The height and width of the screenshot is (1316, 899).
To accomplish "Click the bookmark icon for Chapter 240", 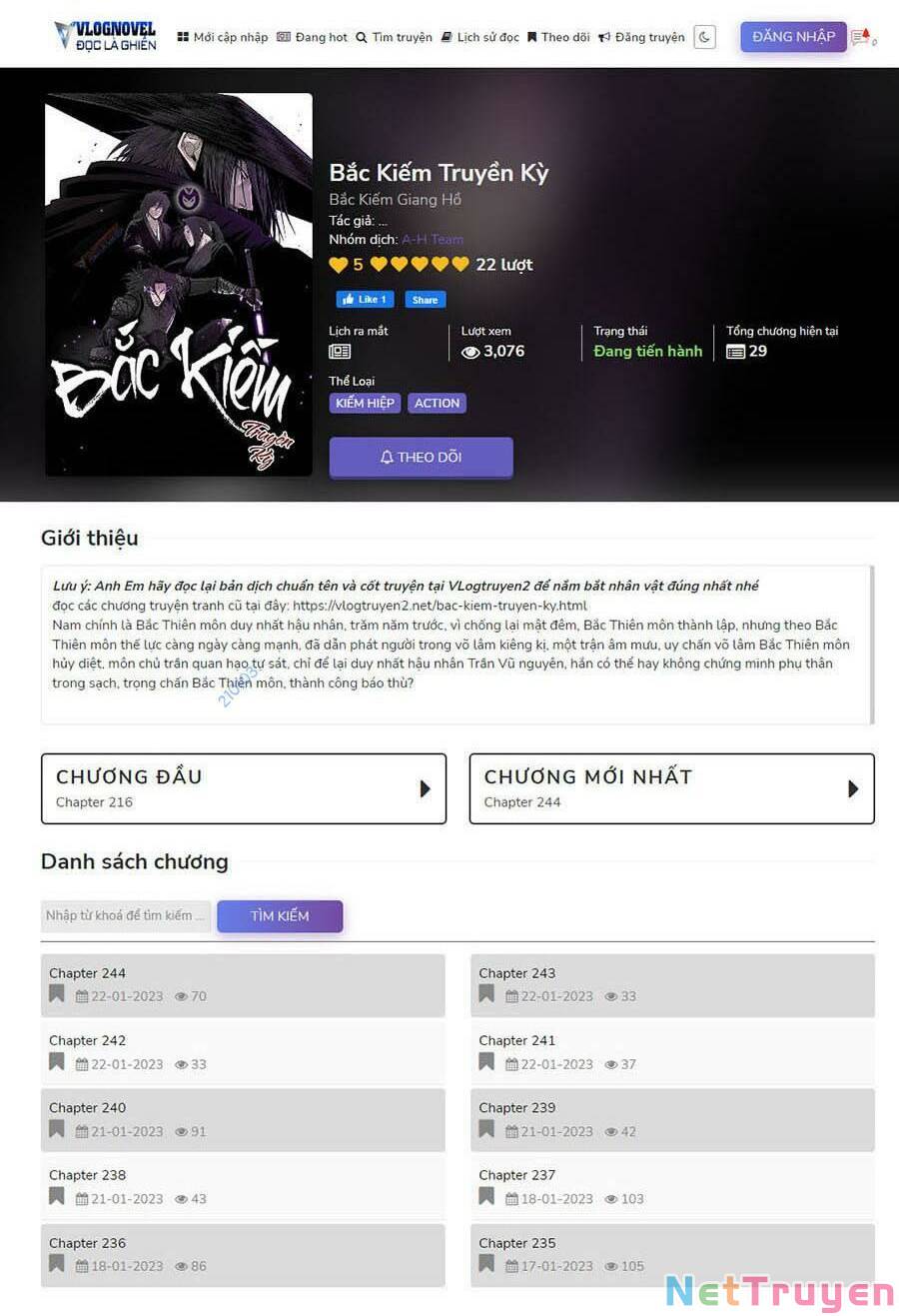I will [57, 1129].
